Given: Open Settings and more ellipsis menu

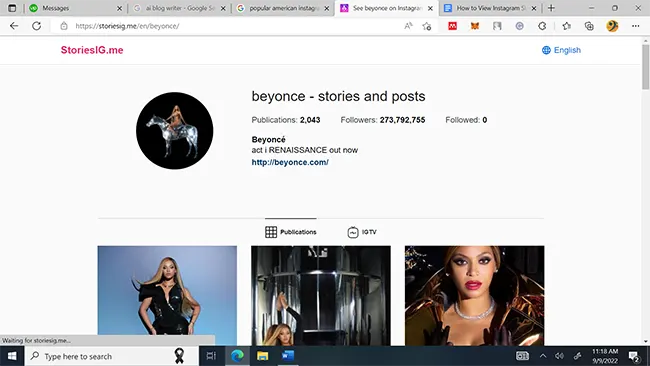Looking at the screenshot, I should (635, 26).
